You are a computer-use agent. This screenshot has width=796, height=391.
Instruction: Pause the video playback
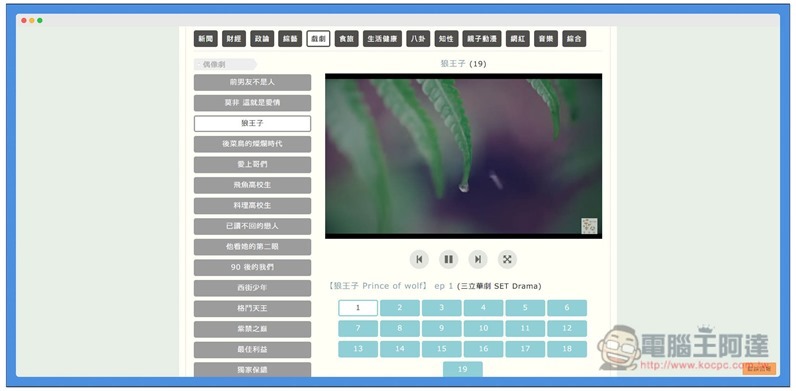[x=448, y=259]
